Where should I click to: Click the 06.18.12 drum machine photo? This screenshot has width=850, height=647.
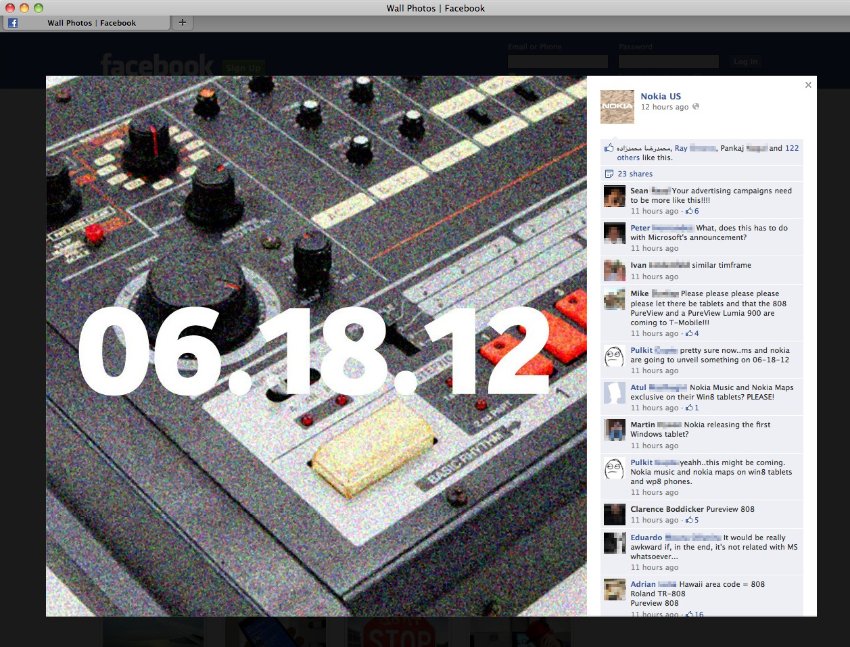pyautogui.click(x=316, y=346)
